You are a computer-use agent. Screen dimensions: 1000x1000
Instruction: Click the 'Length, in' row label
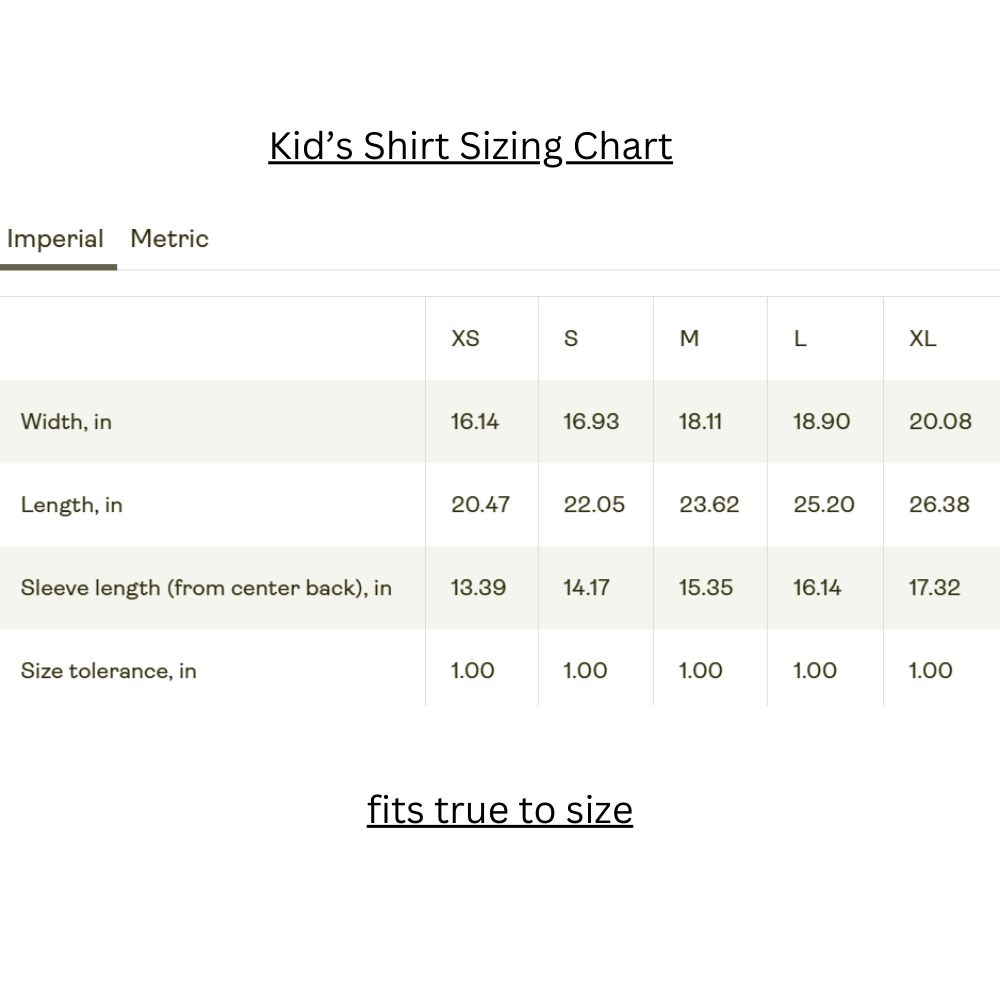(71, 504)
